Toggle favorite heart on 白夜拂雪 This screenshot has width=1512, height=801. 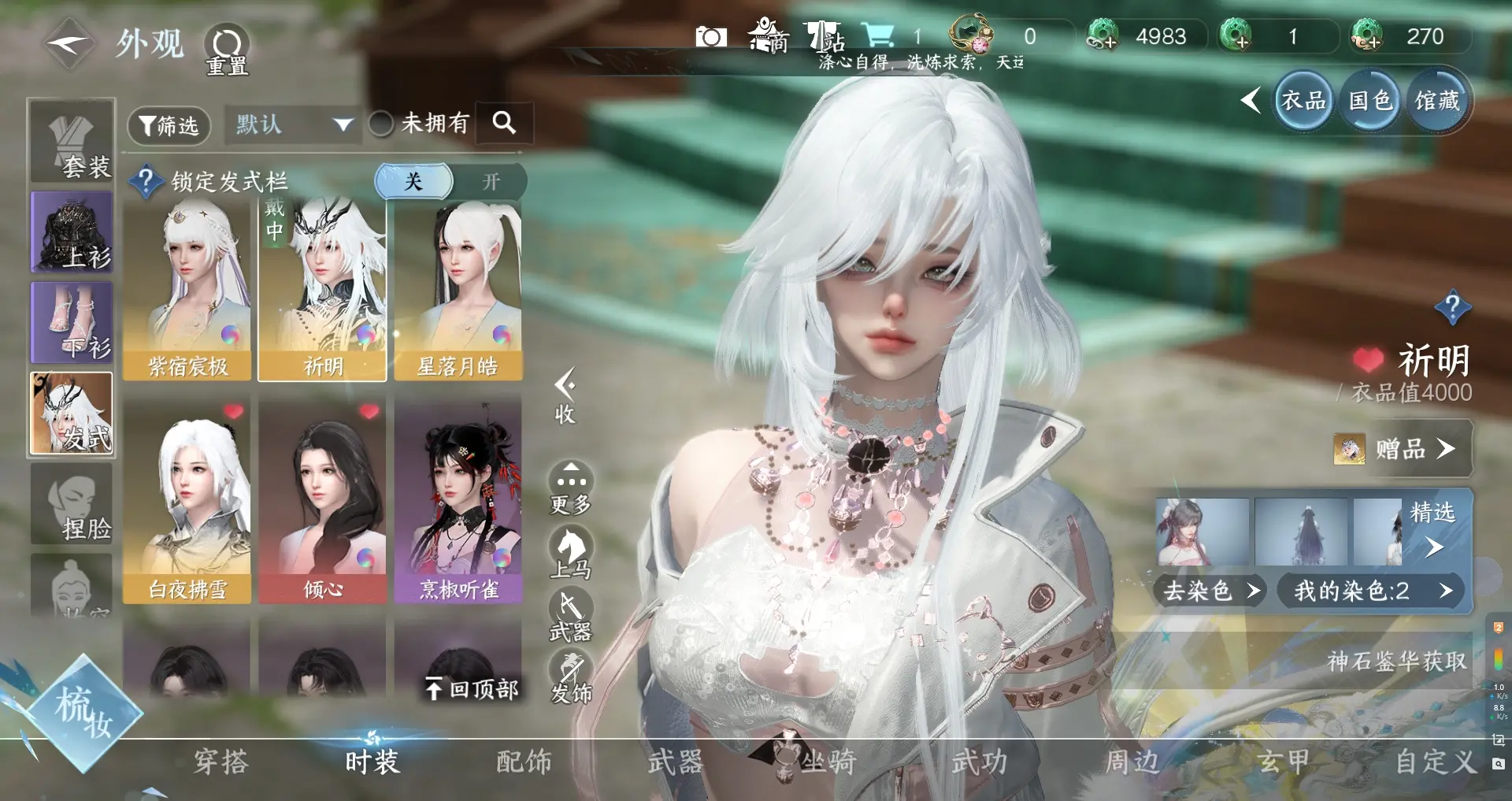pos(233,411)
